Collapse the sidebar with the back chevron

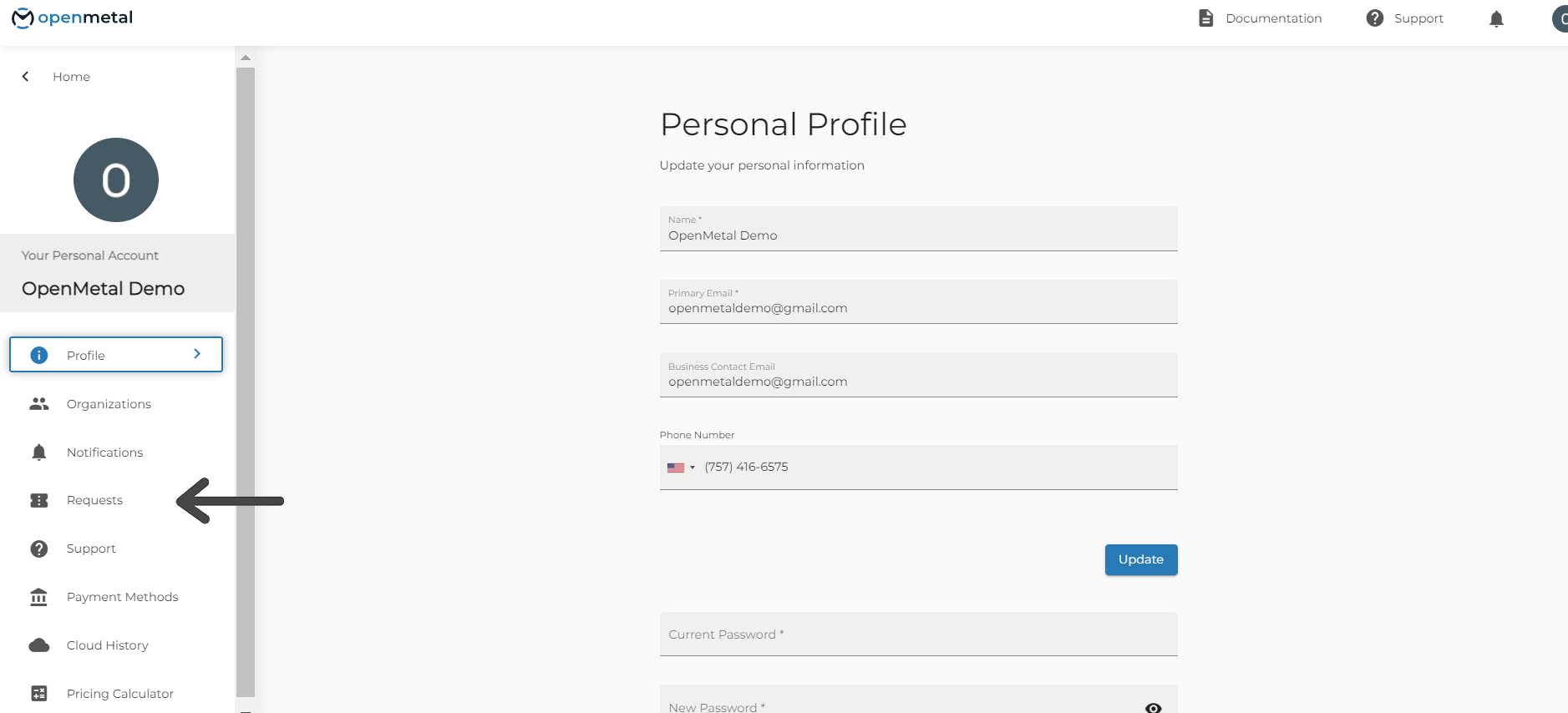pyautogui.click(x=24, y=76)
